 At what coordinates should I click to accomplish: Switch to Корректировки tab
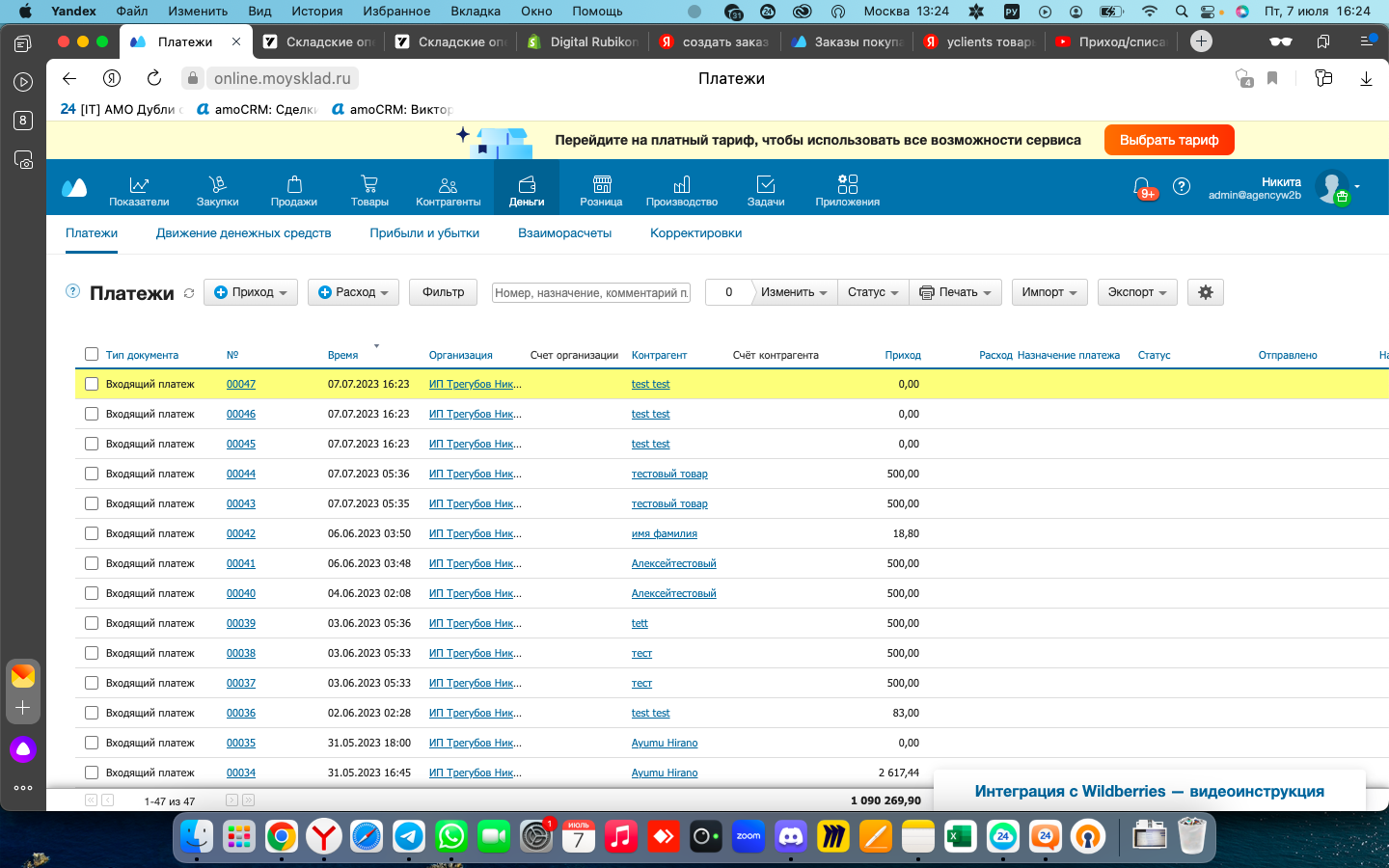tap(695, 233)
